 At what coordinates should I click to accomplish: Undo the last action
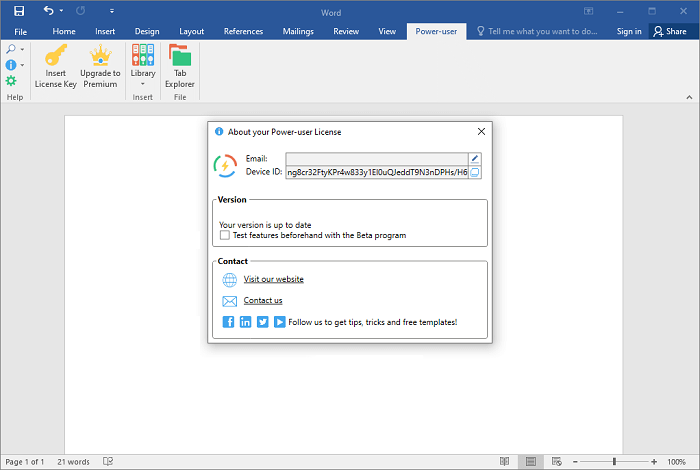[48, 10]
